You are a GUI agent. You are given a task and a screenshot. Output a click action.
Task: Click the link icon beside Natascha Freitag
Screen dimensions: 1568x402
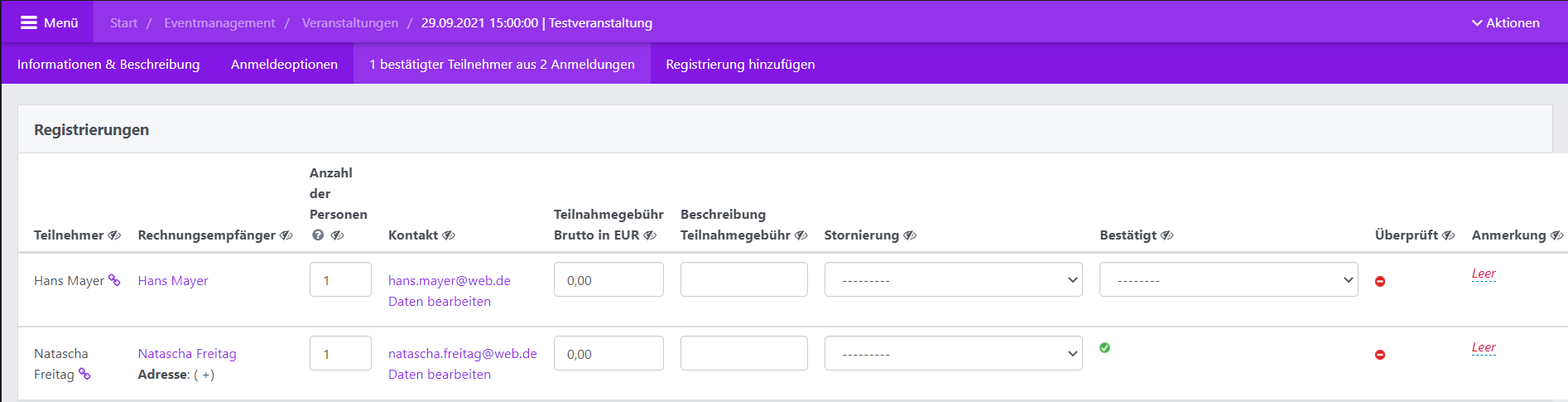[84, 374]
